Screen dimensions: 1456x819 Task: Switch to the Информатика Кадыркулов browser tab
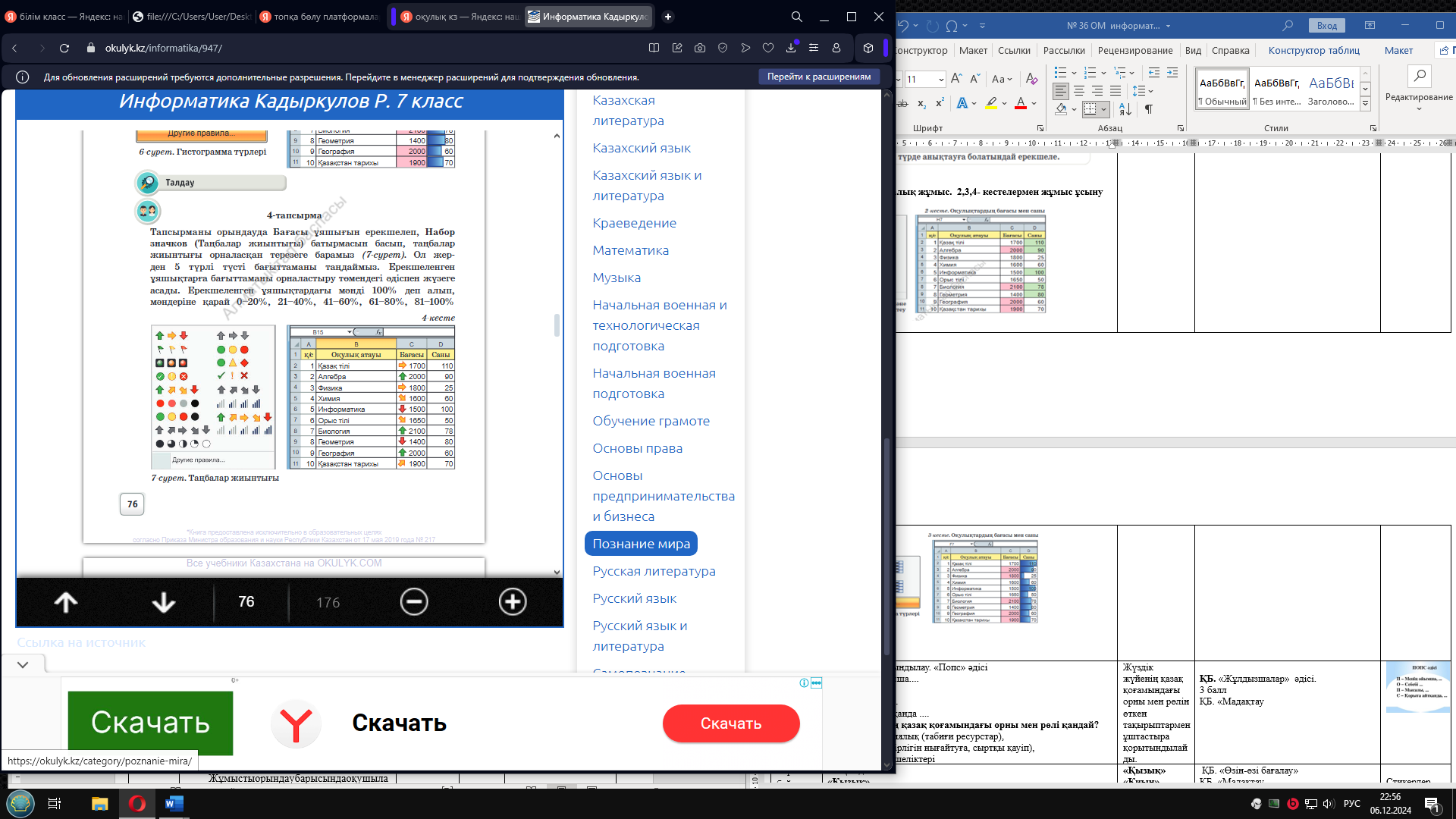tap(588, 17)
